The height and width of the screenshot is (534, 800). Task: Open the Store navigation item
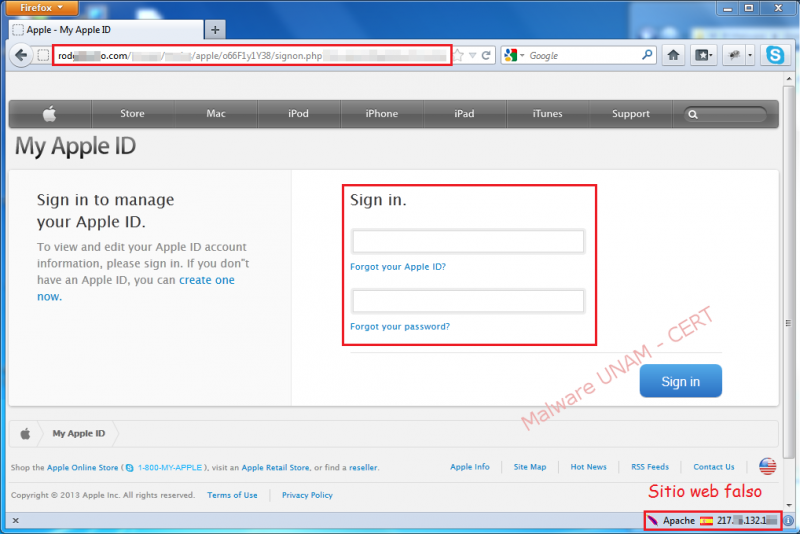(132, 114)
